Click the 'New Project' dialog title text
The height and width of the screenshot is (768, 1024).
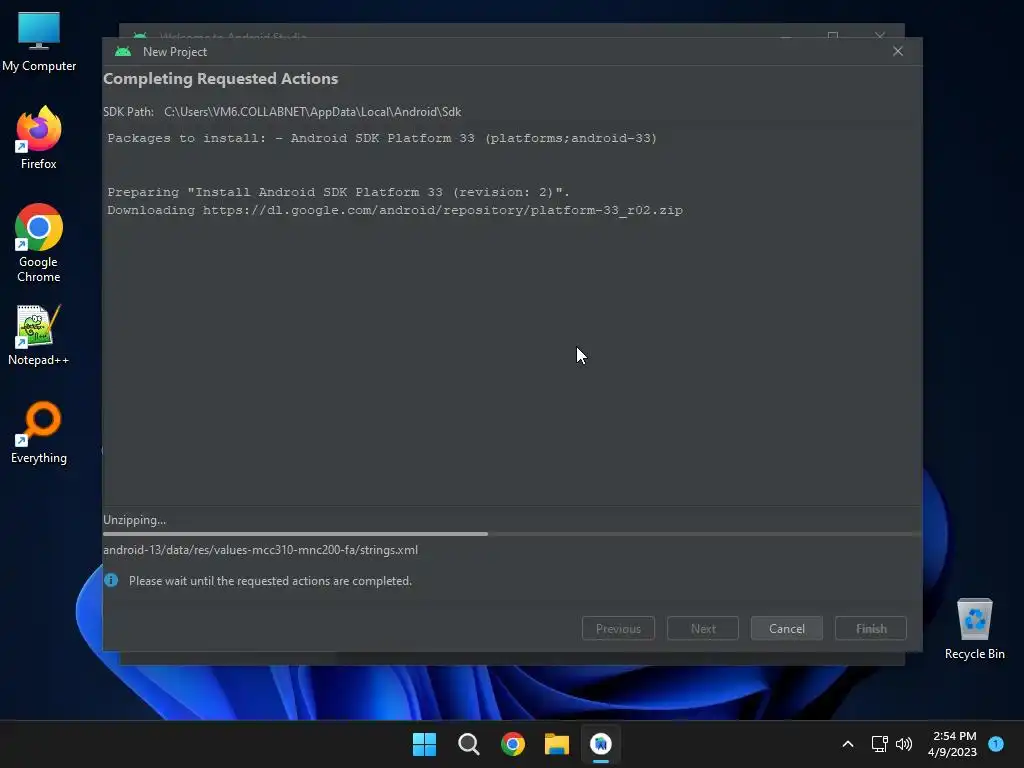[x=175, y=52]
